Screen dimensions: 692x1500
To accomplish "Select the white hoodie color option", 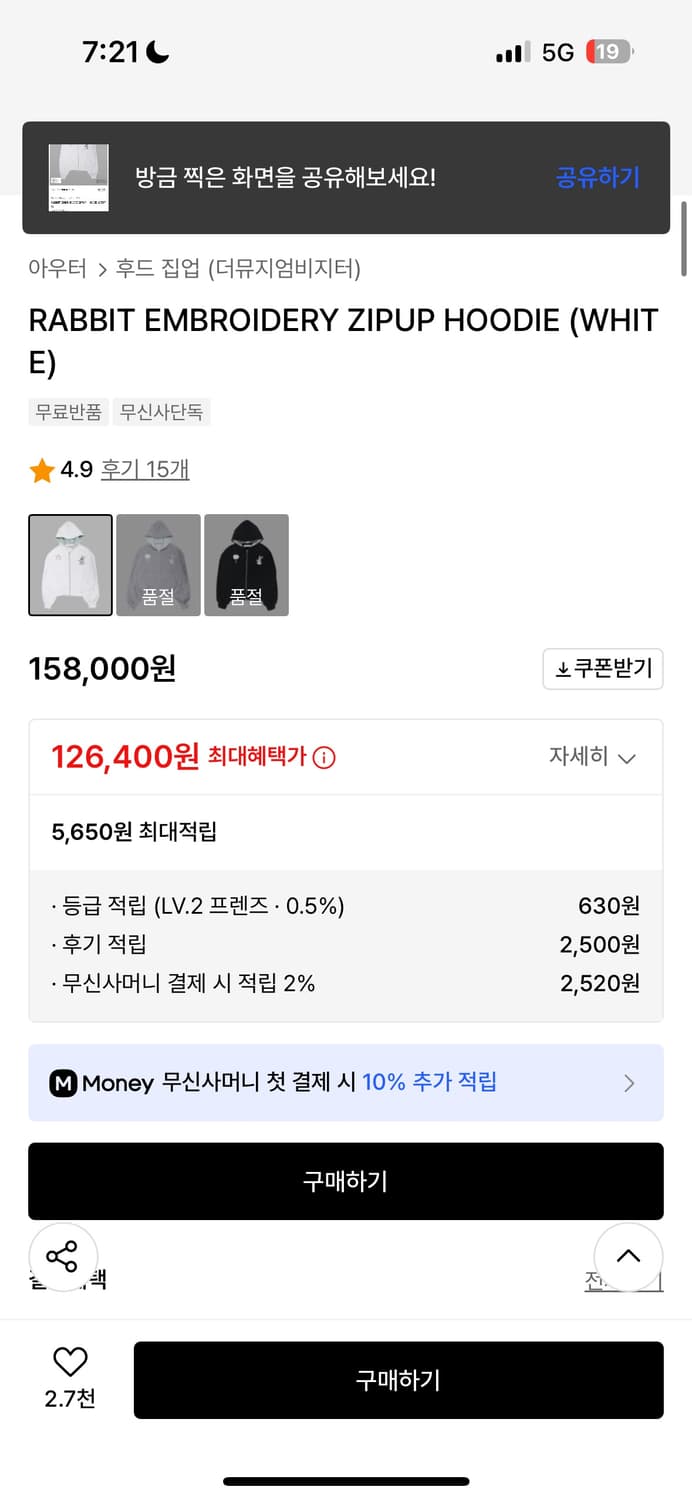I will click(70, 565).
